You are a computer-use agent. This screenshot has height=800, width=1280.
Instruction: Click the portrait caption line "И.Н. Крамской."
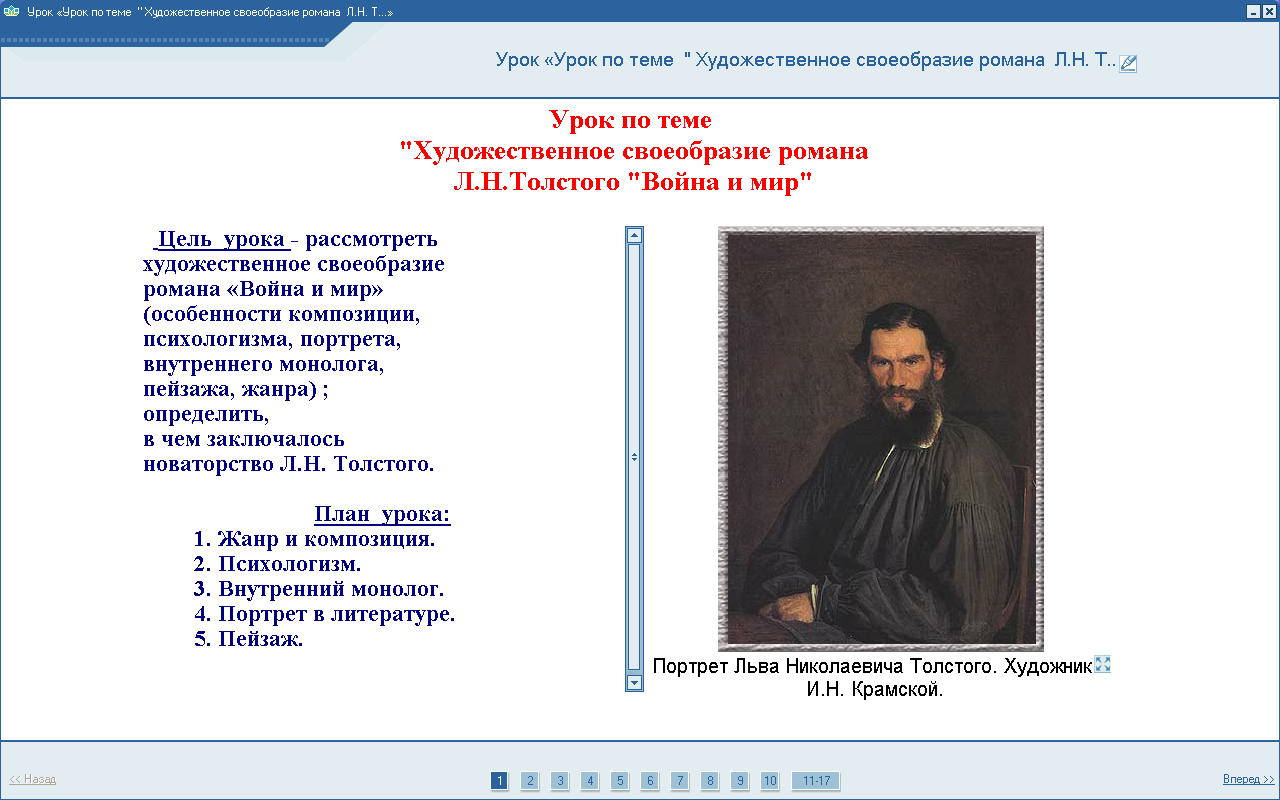pos(875,689)
